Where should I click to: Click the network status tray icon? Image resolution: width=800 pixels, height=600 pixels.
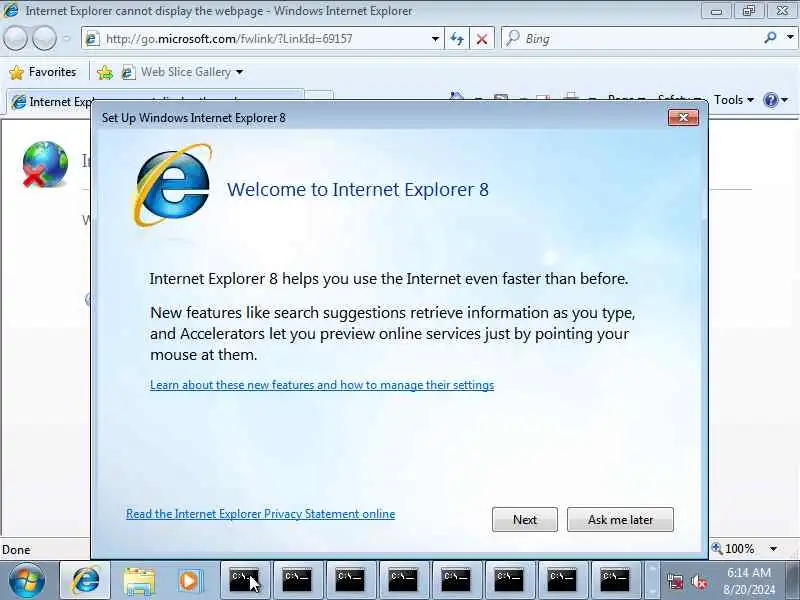pos(676,582)
